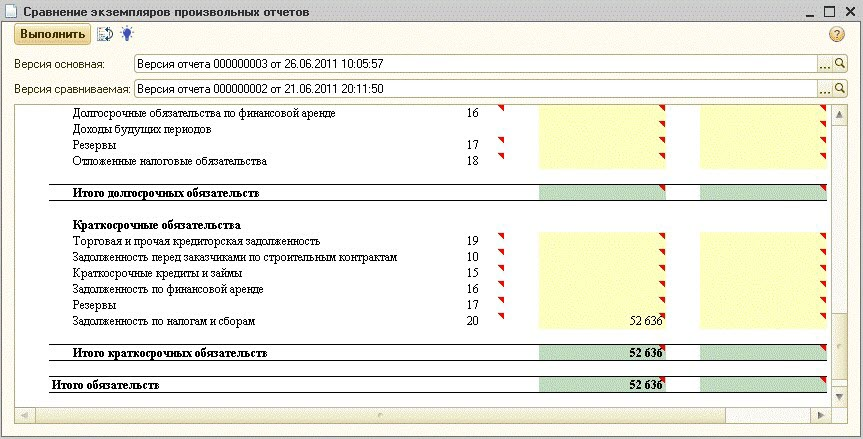Maximize the report comparison window
Screen dimensions: 863x439
[829, 11]
